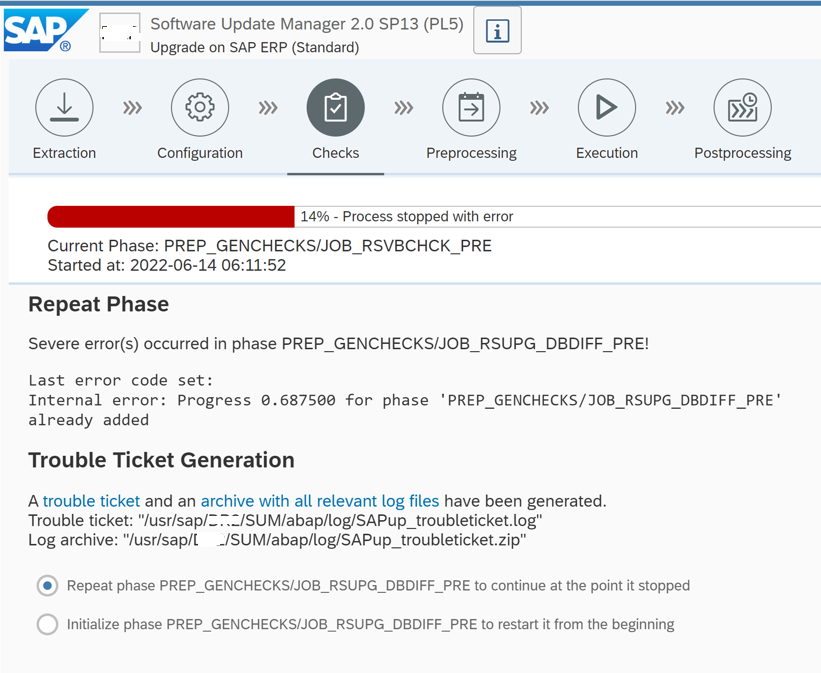Click the chevron arrows between Preprocessing and Execution
The image size is (821, 673).
pos(539,108)
